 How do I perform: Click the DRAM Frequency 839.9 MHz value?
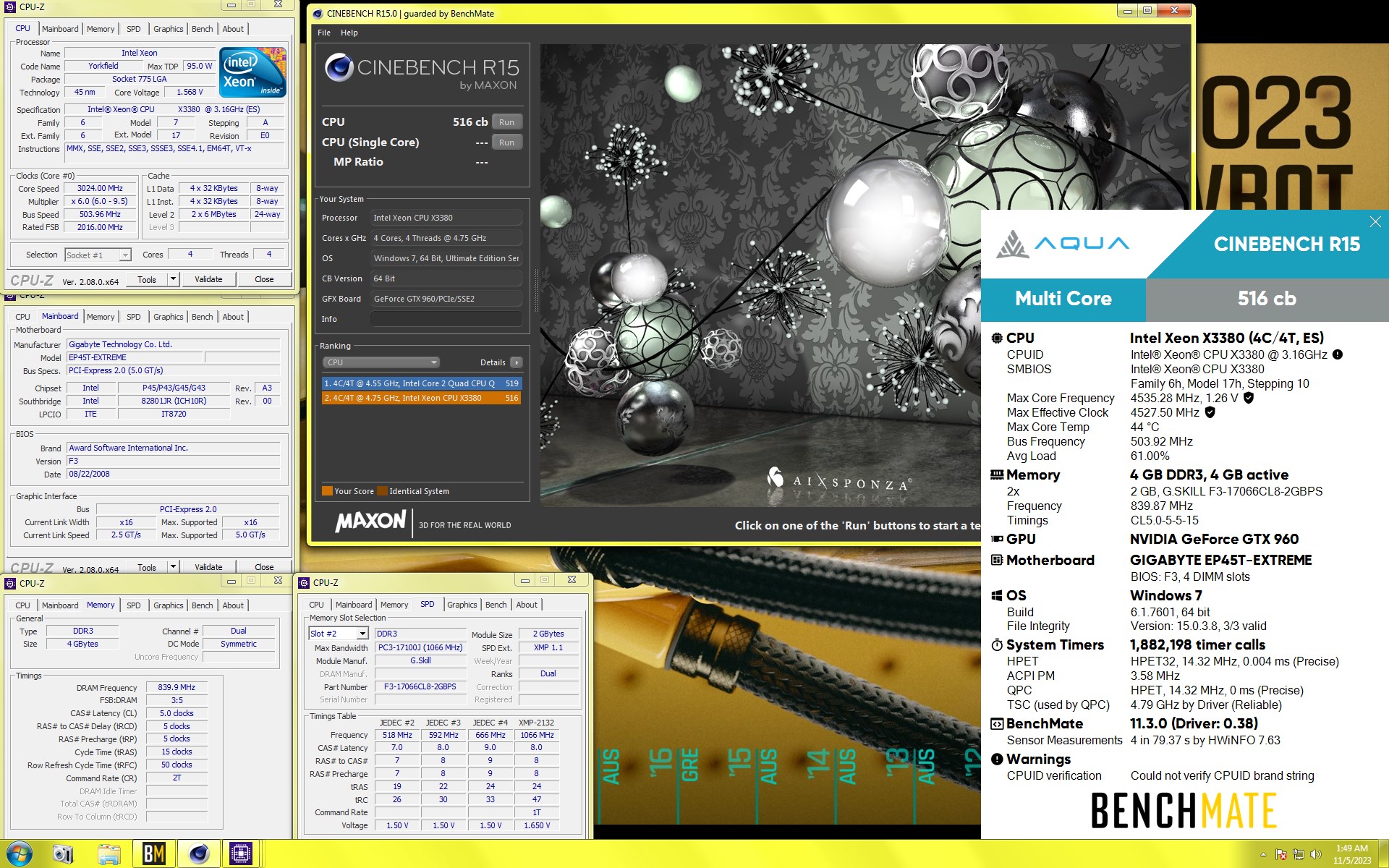pyautogui.click(x=177, y=687)
